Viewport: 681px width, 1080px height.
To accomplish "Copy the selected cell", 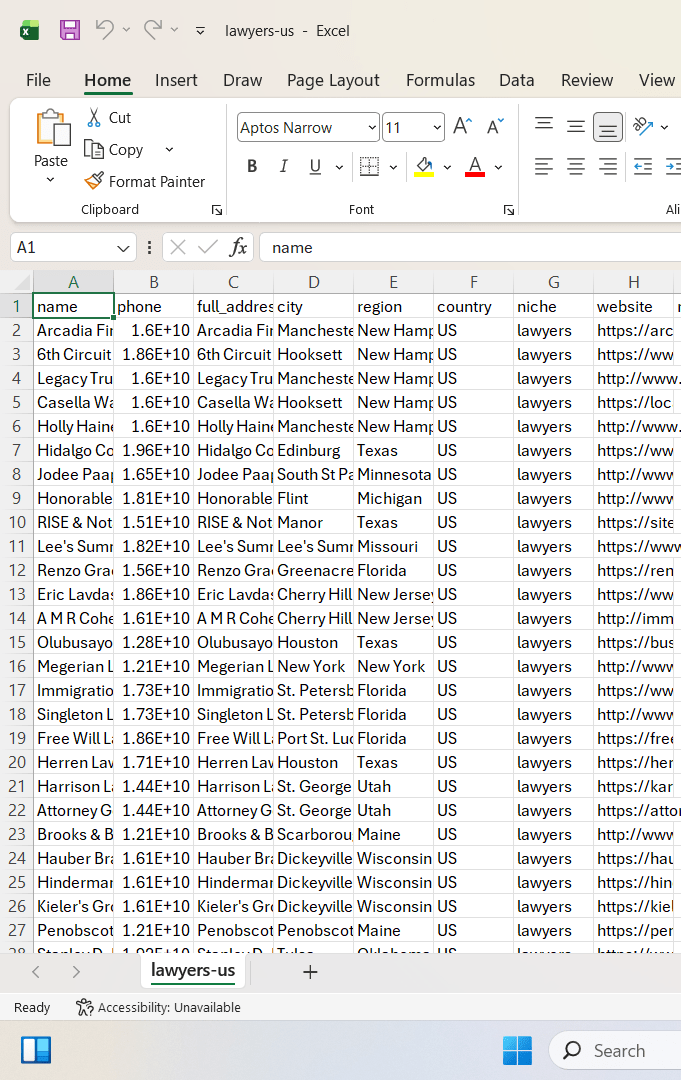I will tap(114, 149).
